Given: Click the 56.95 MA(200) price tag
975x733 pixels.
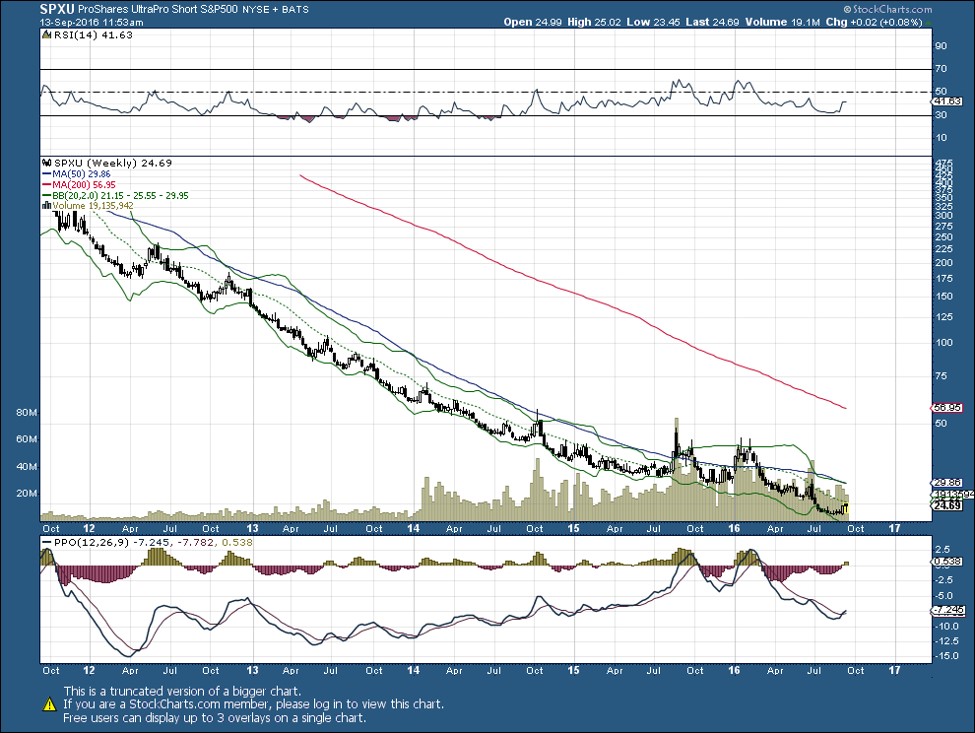Looking at the screenshot, I should [x=948, y=408].
